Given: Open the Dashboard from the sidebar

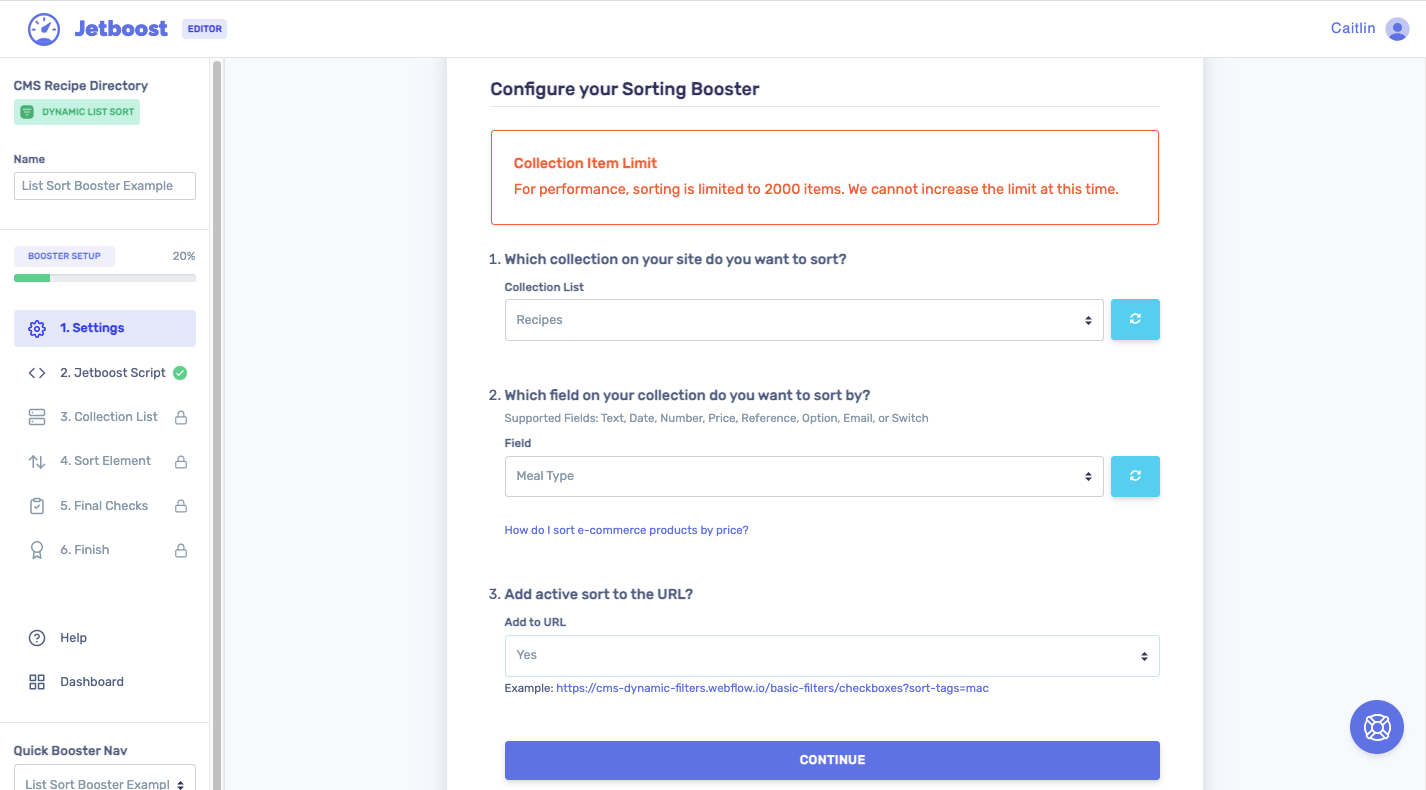Looking at the screenshot, I should click(92, 681).
